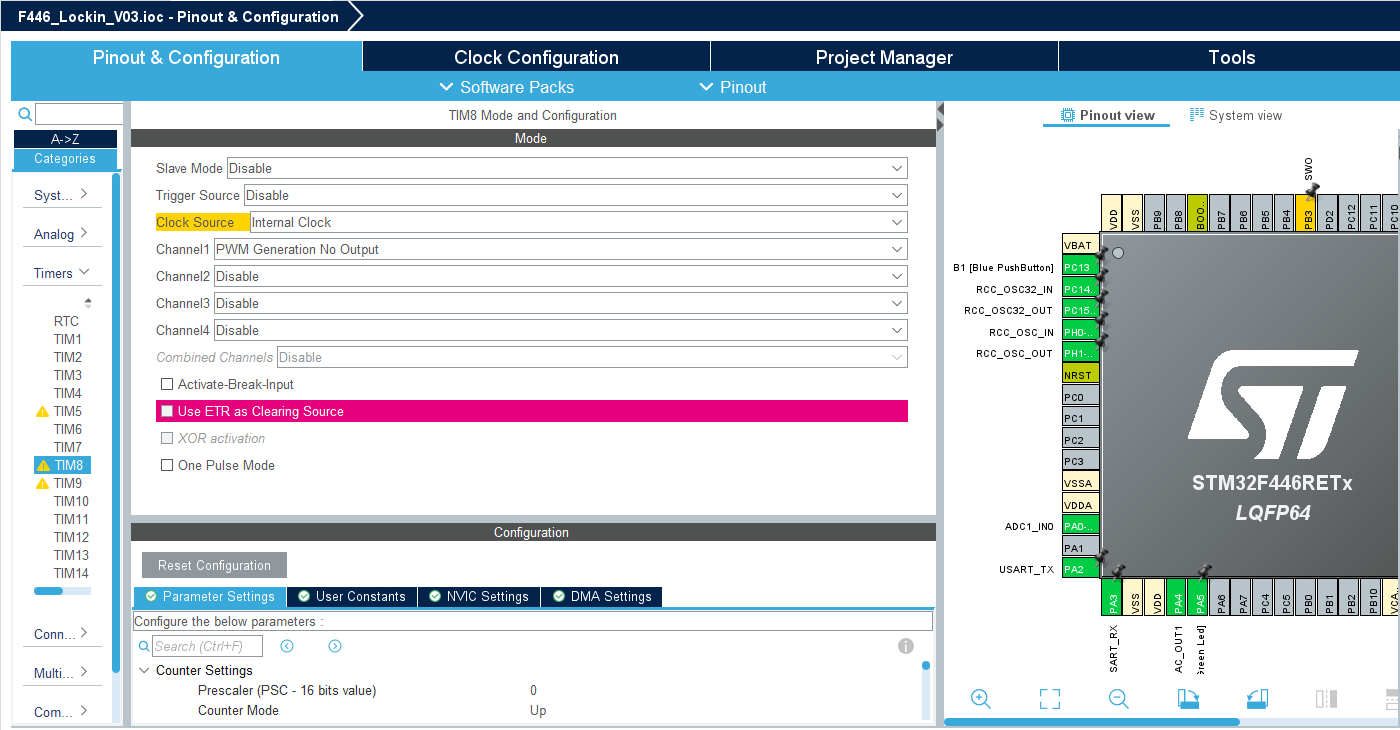Go to previous search result arrow
Viewport: 1400px width, 730px height.
(287, 646)
